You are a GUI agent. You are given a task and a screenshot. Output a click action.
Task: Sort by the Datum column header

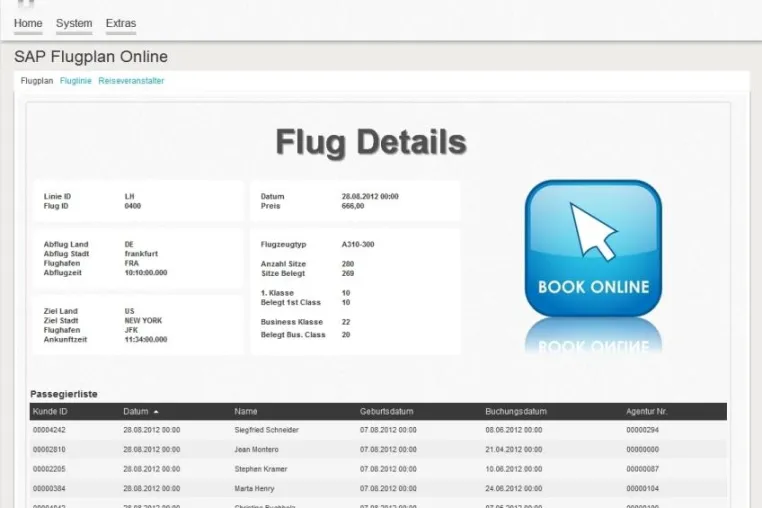pyautogui.click(x=136, y=411)
